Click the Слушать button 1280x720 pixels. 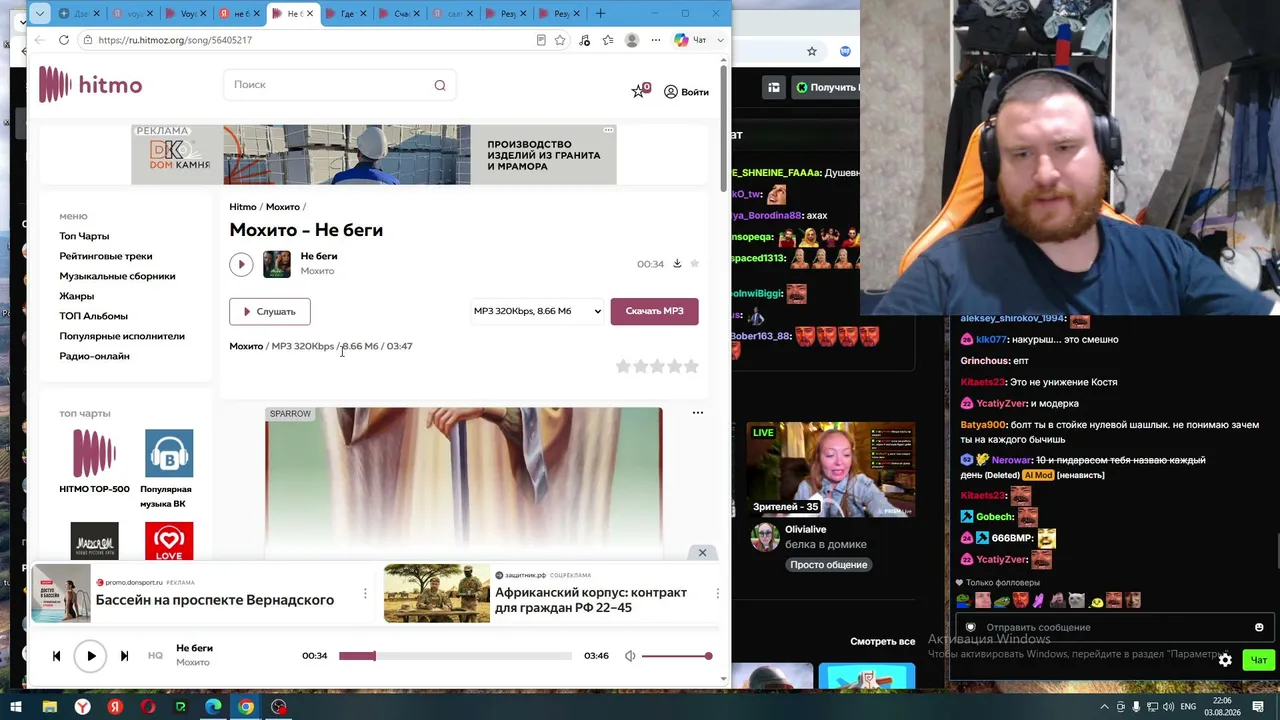click(269, 311)
